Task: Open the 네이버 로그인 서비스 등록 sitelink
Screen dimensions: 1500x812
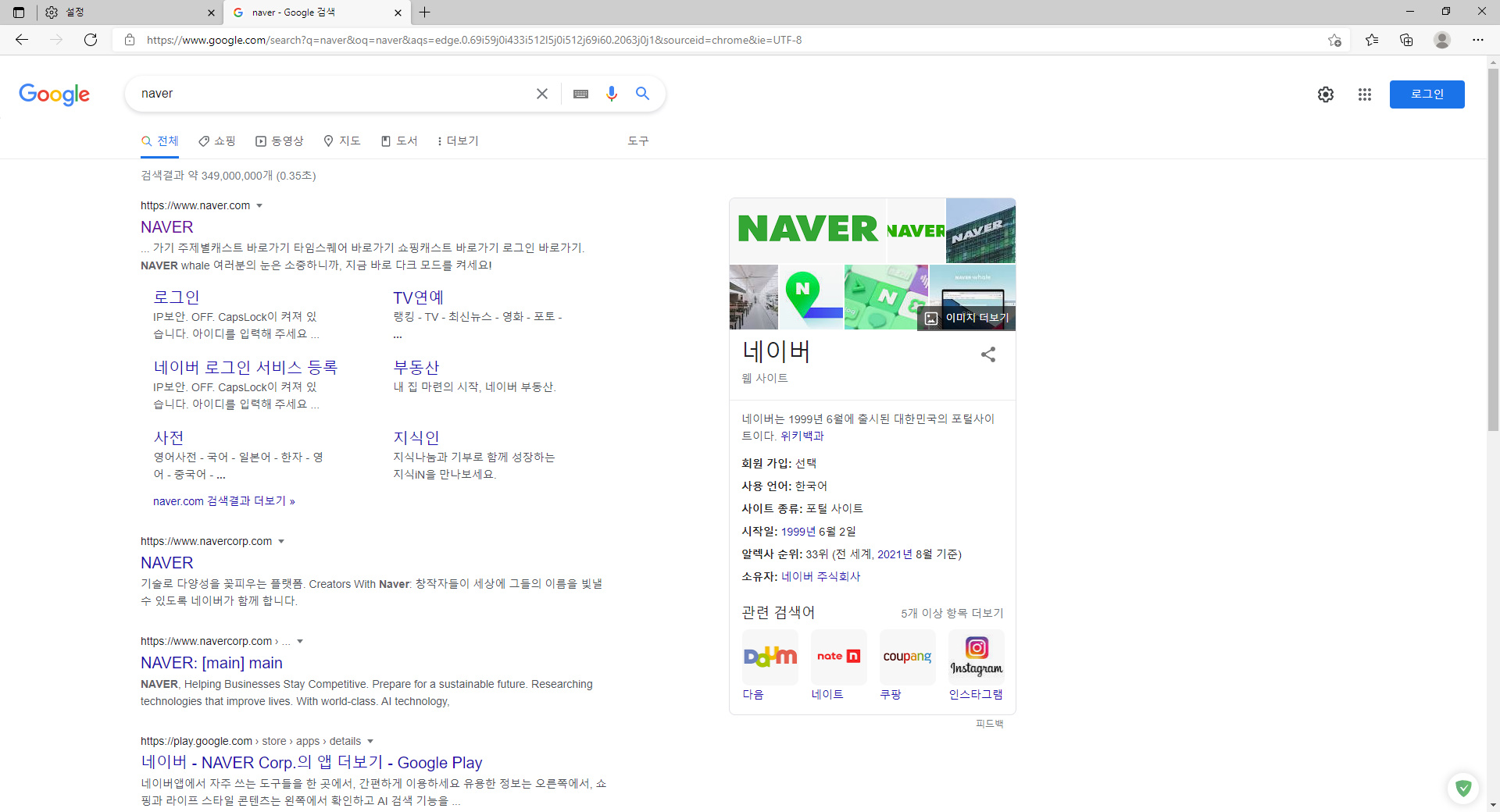Action: tap(245, 368)
